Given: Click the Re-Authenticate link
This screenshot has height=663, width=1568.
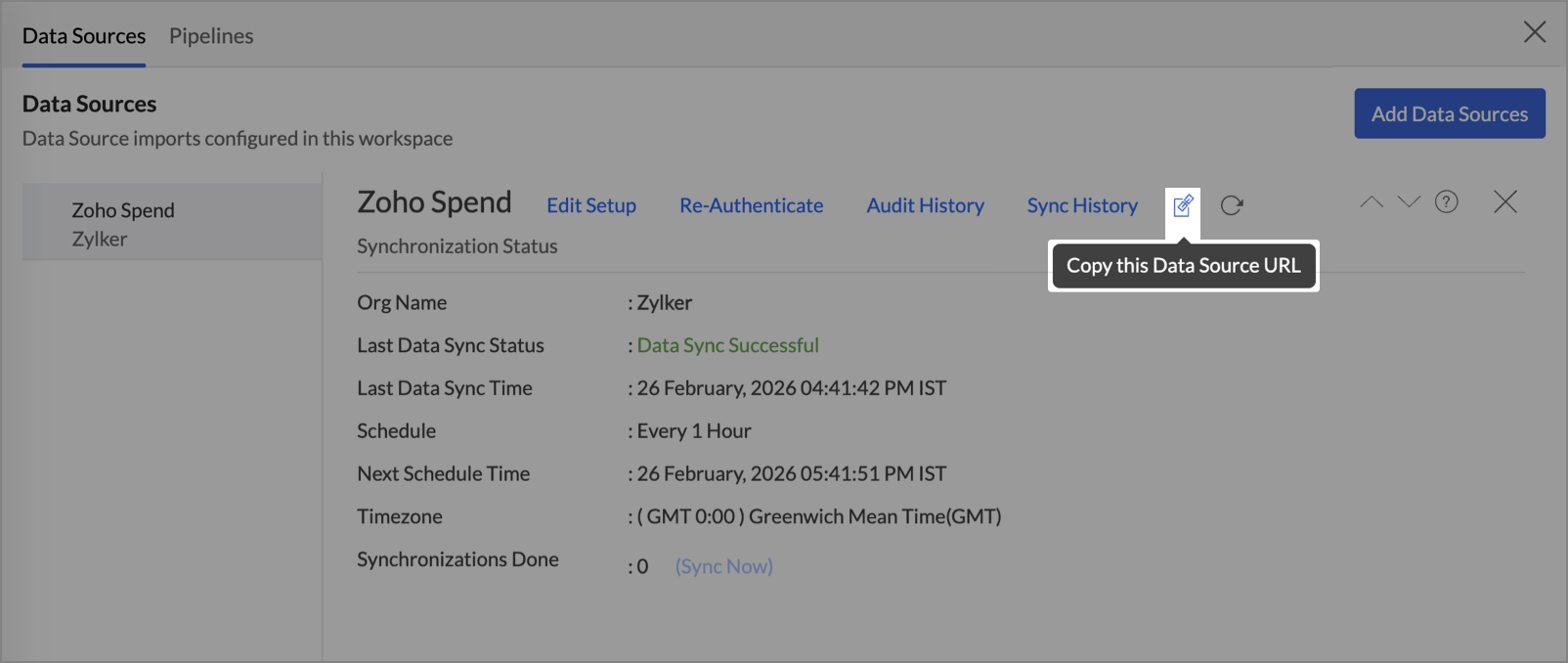Looking at the screenshot, I should (752, 205).
